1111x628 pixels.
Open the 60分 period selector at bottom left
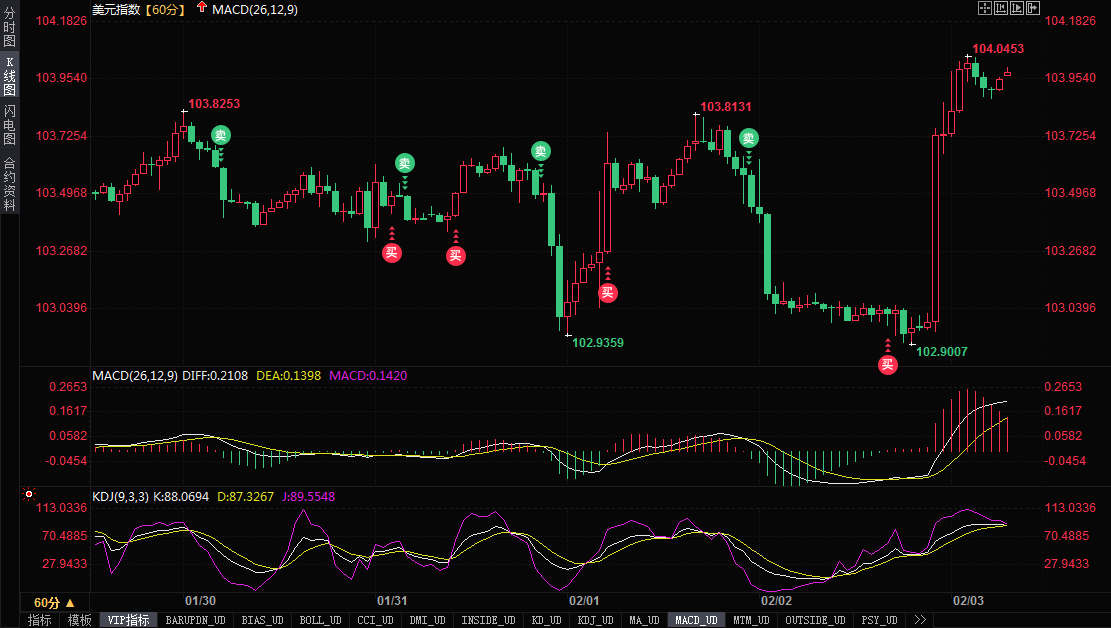click(x=53, y=603)
